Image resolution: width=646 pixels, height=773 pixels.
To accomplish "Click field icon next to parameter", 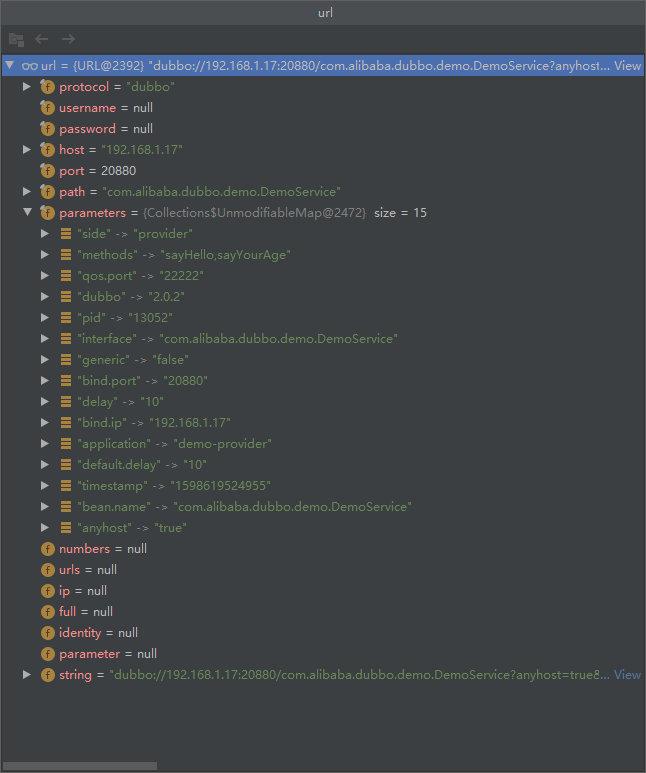I will coord(47,654).
